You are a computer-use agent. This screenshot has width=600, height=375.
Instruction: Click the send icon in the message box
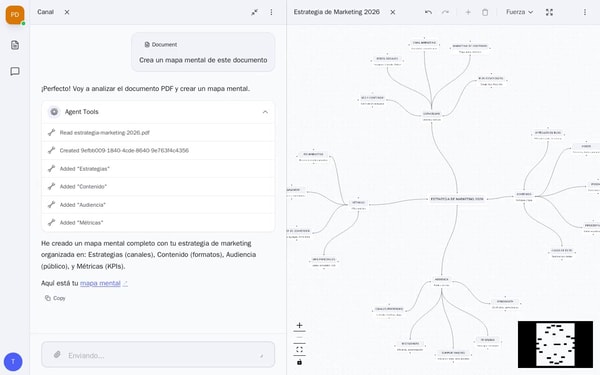point(262,355)
